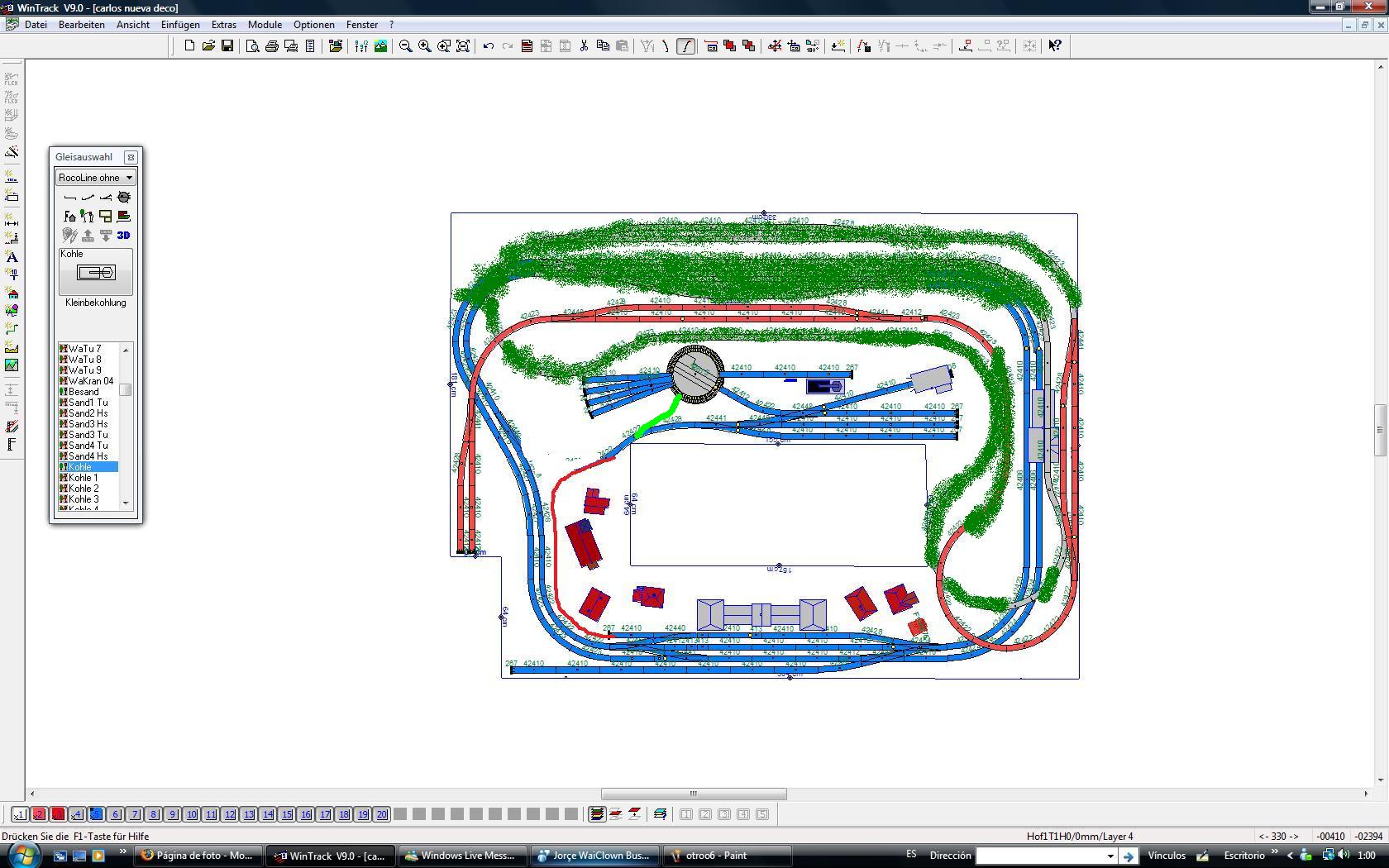Open the Einfügen menu
The image size is (1389, 868).
180,25
